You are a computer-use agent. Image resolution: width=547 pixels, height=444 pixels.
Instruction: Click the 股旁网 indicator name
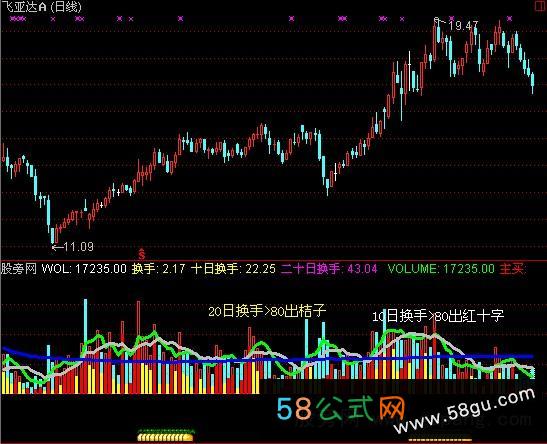point(19,269)
